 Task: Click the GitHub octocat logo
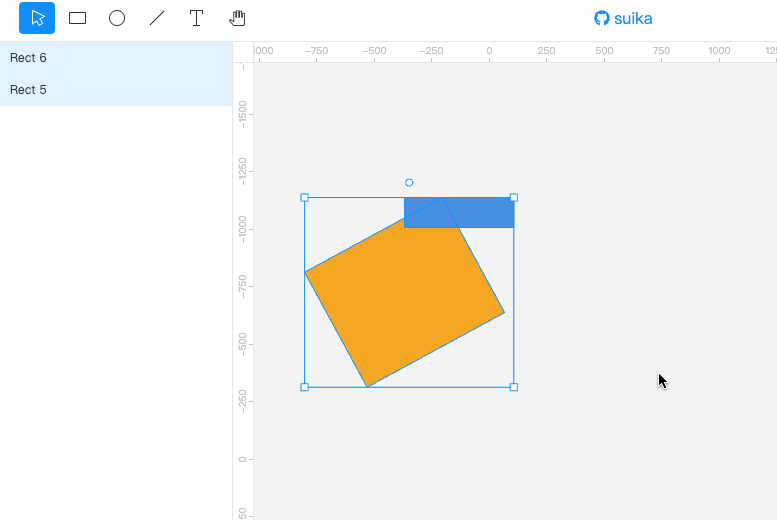602,18
